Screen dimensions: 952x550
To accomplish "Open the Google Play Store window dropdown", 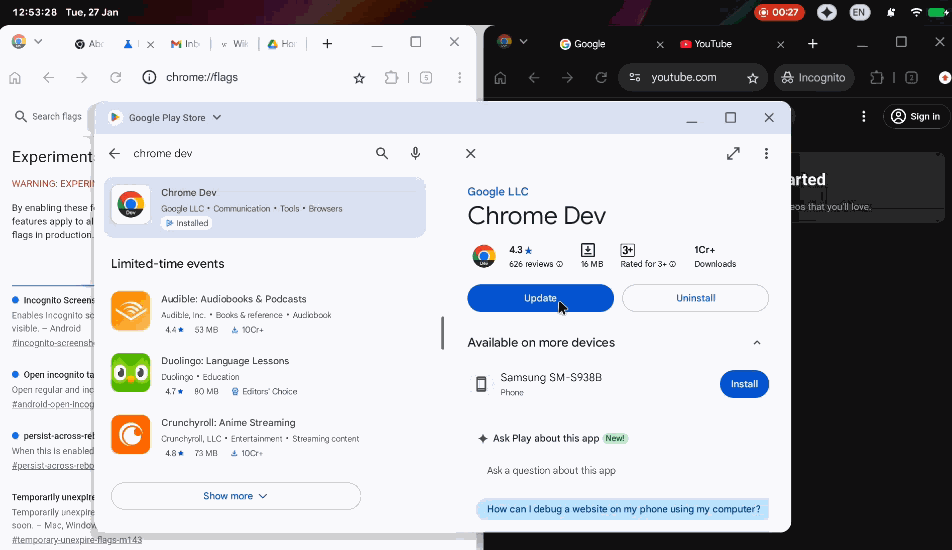I will click(x=217, y=118).
